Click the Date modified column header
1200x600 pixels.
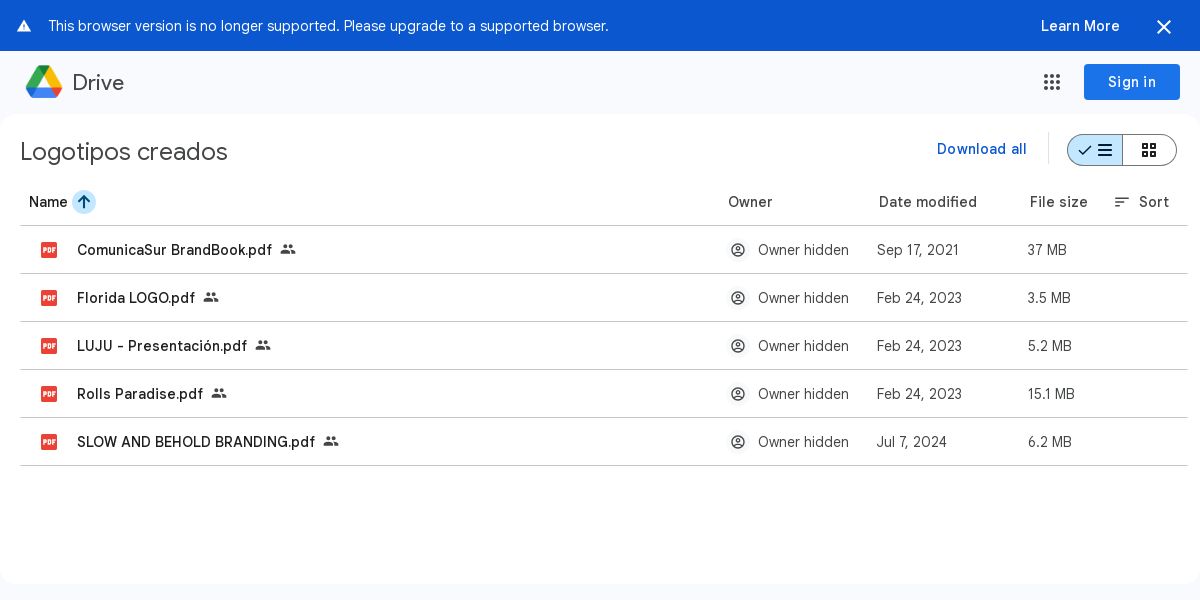point(927,202)
